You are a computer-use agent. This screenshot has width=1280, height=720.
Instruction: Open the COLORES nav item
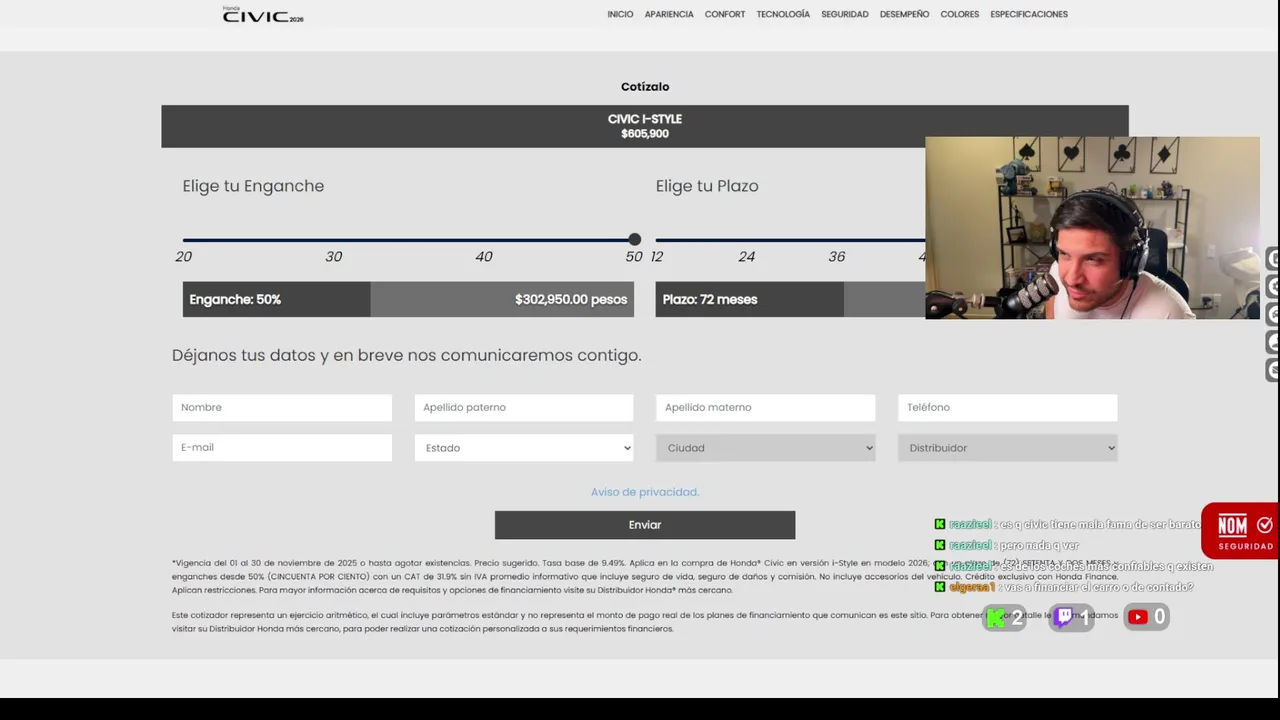click(960, 14)
